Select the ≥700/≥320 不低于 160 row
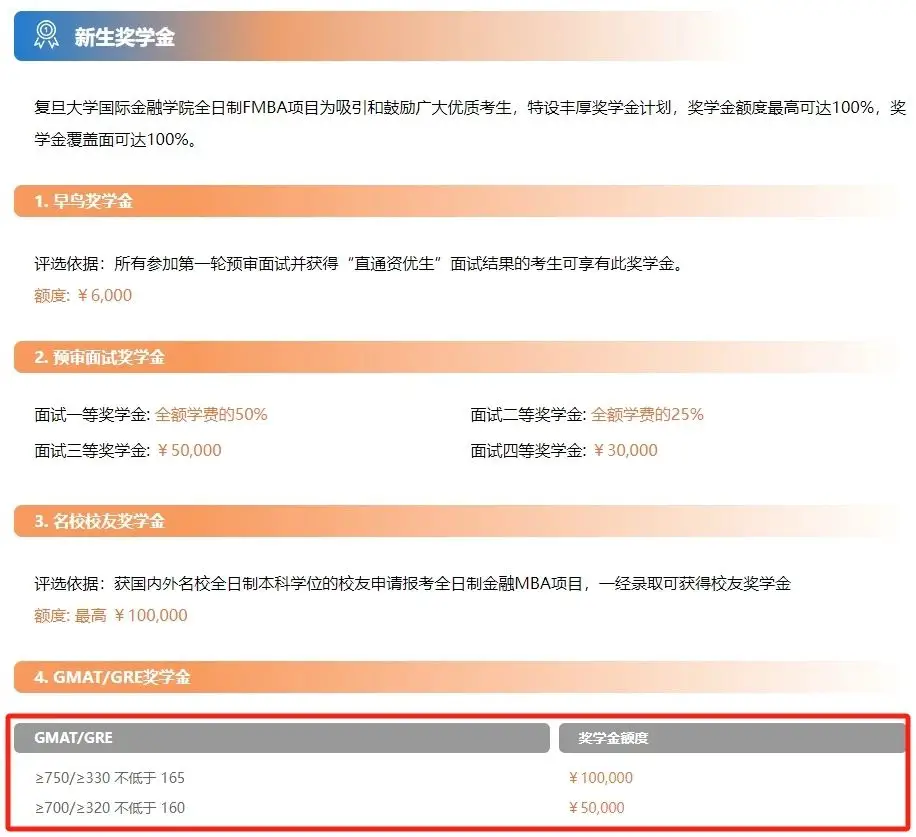 tap(110, 807)
